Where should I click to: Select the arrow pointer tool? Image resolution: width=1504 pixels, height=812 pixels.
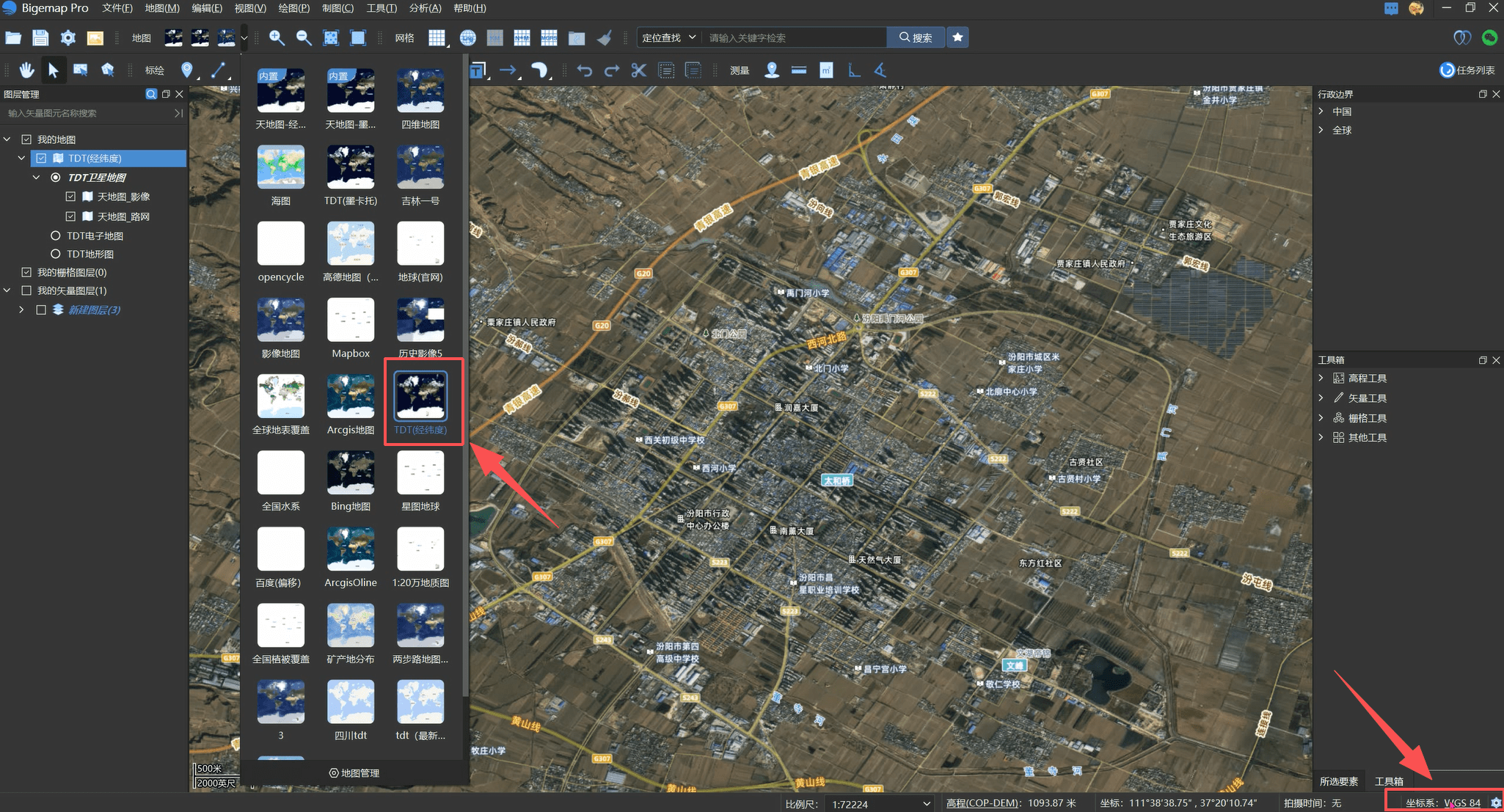click(x=53, y=70)
